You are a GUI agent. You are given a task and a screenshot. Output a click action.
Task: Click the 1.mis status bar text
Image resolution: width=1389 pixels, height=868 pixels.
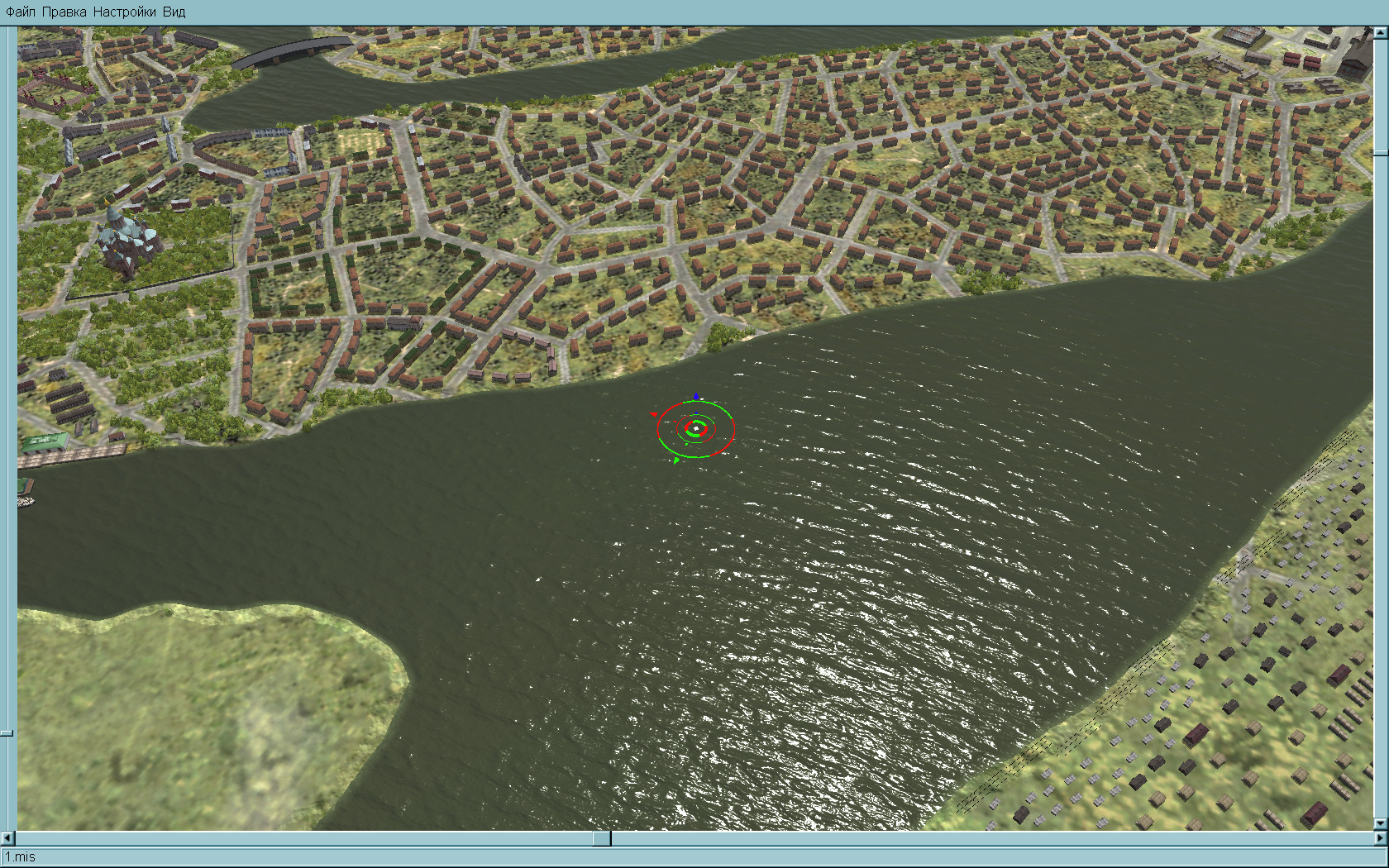coord(21,857)
